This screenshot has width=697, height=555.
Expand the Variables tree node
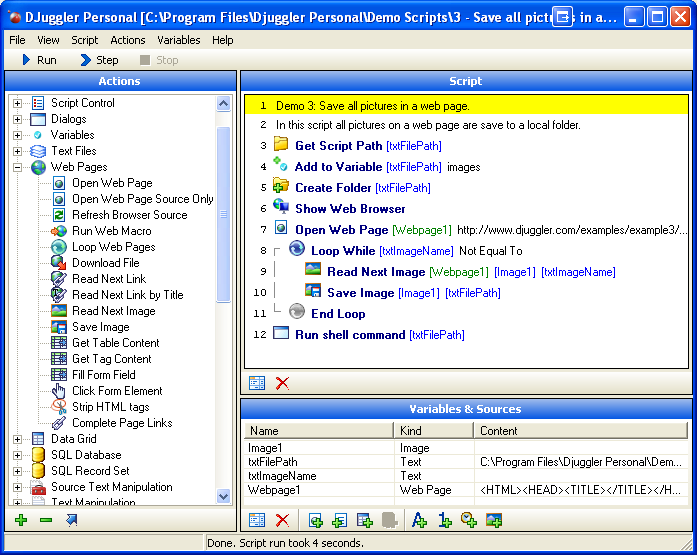click(17, 136)
